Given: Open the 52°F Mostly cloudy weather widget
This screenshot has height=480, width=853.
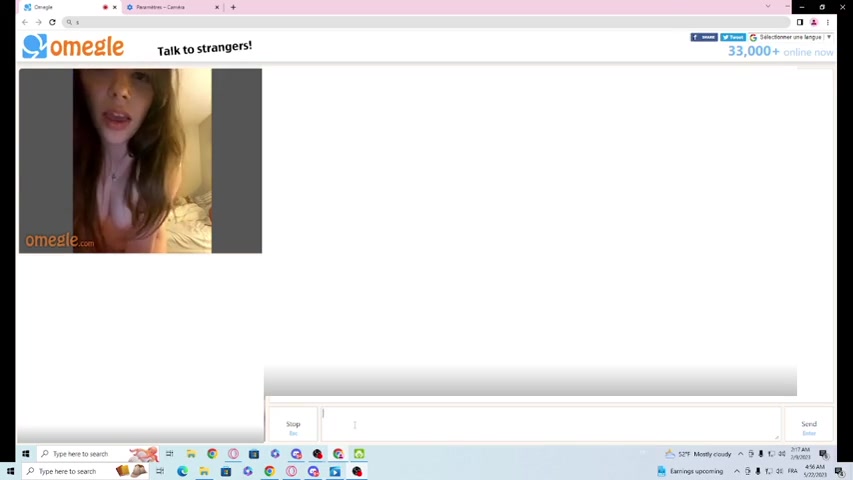Looking at the screenshot, I should click(698, 454).
